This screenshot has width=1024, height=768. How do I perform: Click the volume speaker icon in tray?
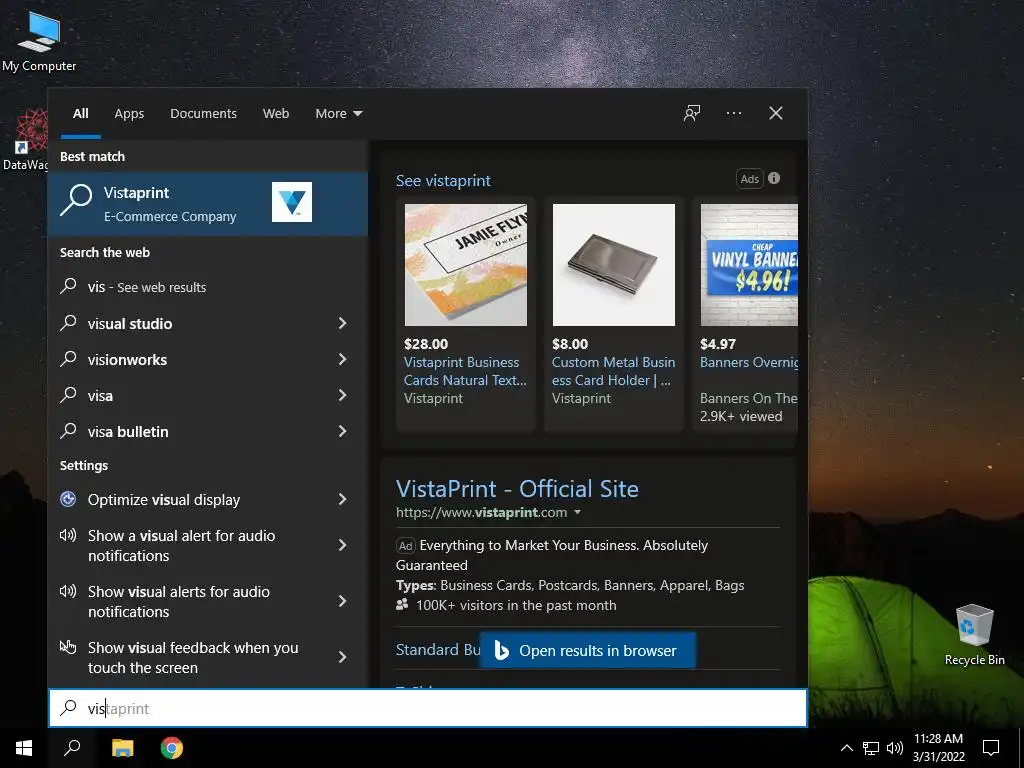coord(895,748)
